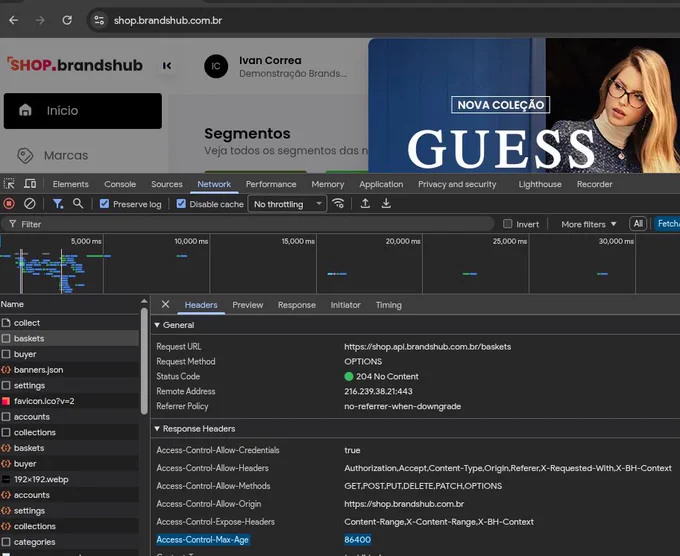Select the Headers tab of the request

[201, 305]
